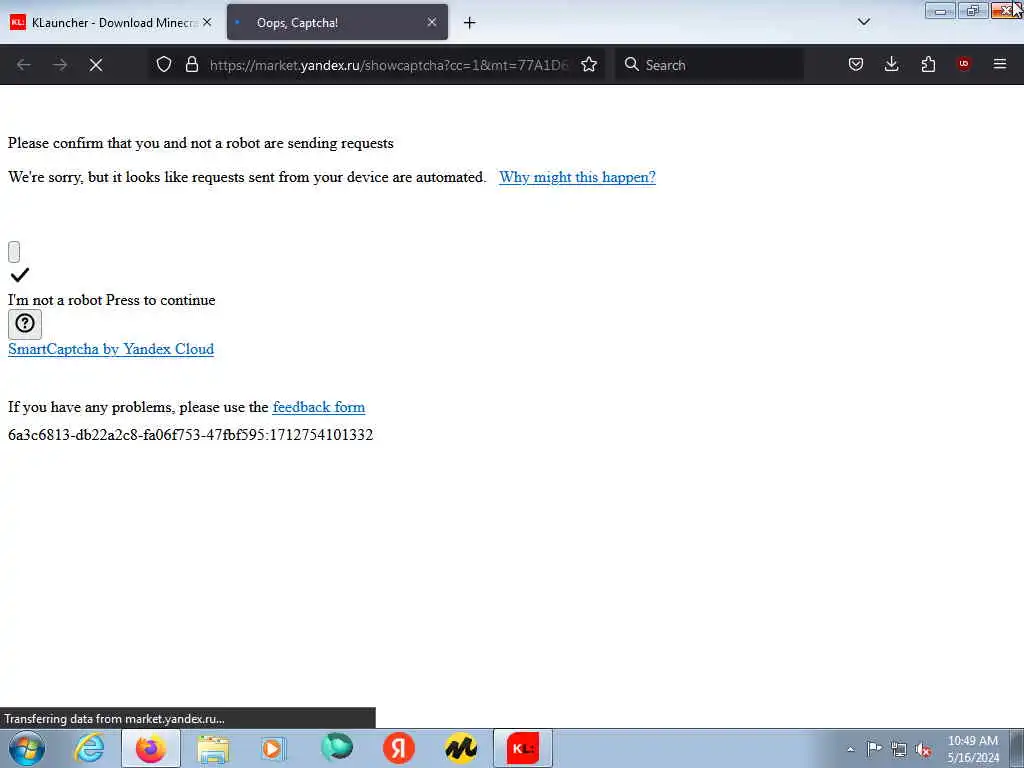This screenshot has width=1024, height=768.
Task: View site security lock info
Action: pyautogui.click(x=191, y=64)
